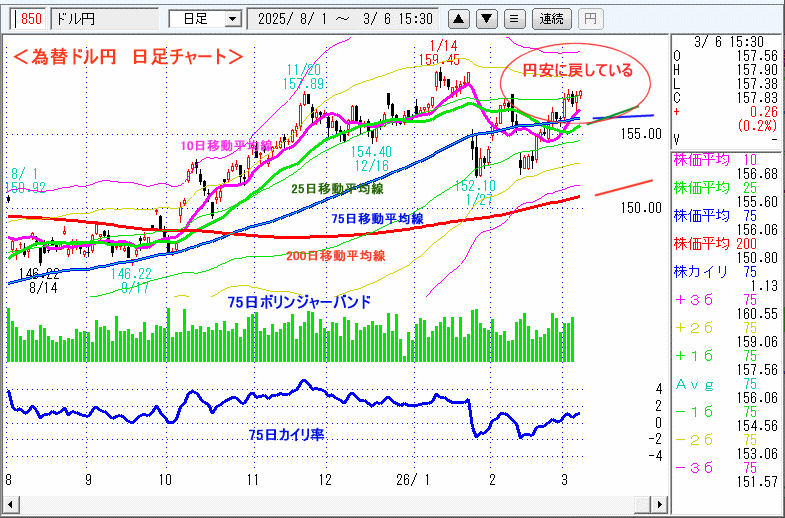Click the -1σ 75 legend entry
This screenshot has height=518, width=785.
click(x=716, y=412)
